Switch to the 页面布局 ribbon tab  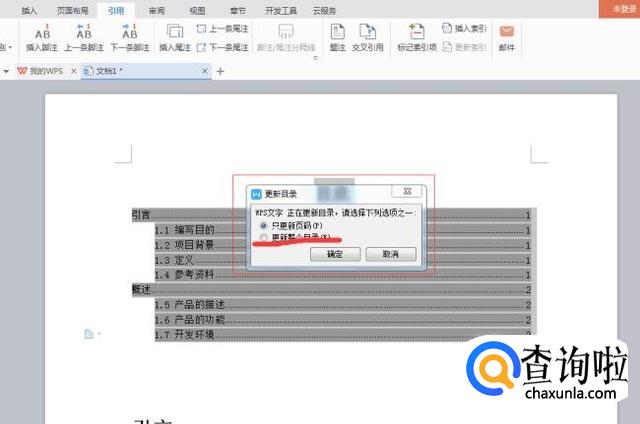[x=71, y=9]
